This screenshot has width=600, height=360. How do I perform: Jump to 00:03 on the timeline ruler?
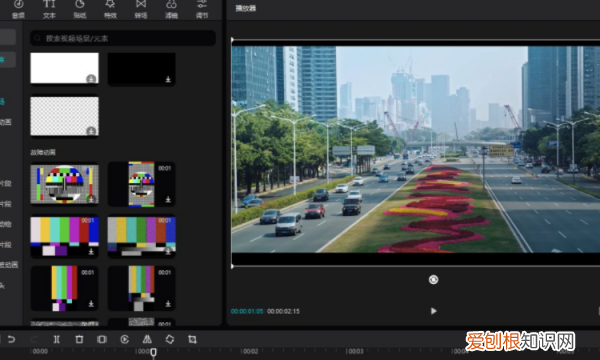click(356, 351)
